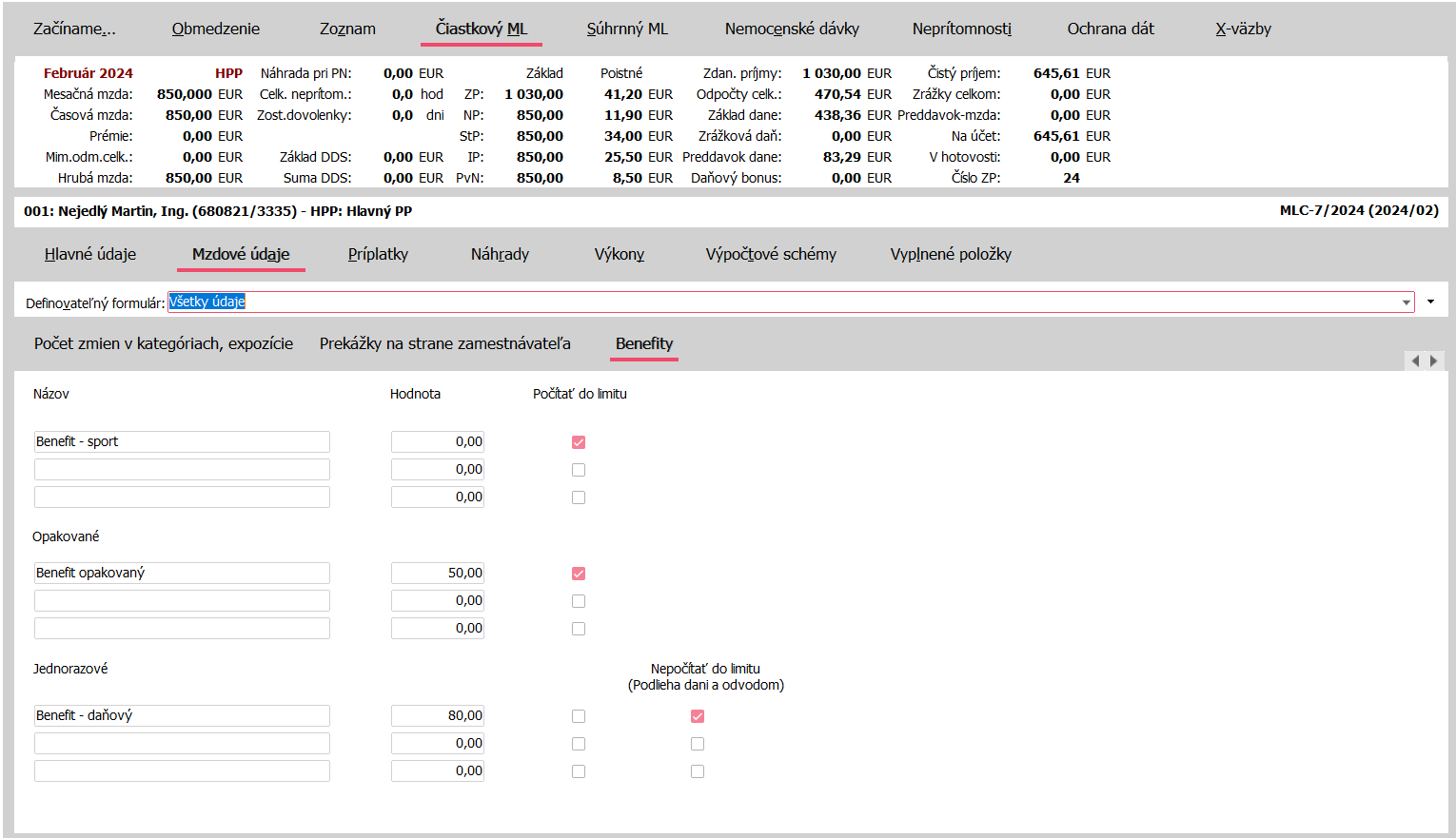Expand the form options menu arrow
The image size is (1456, 838).
coord(1430,302)
